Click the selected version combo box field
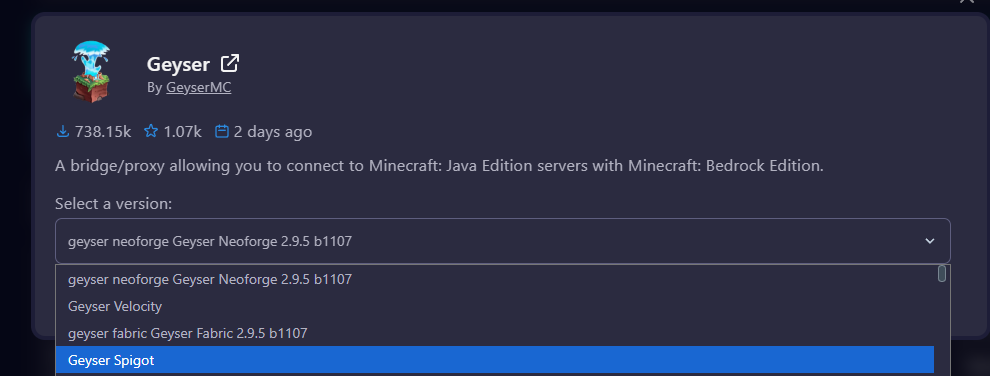Viewport: 990px width, 376px height. pos(503,241)
